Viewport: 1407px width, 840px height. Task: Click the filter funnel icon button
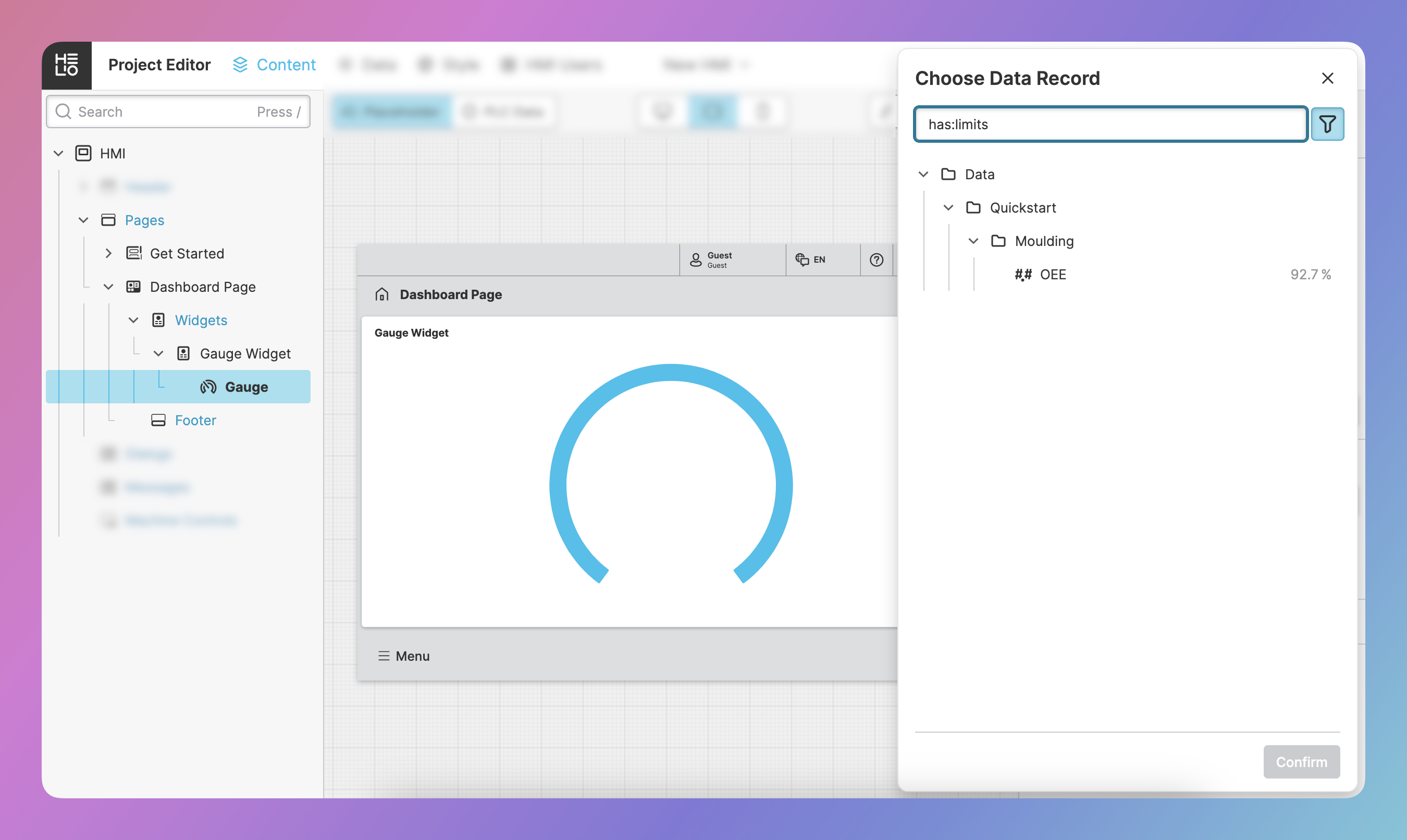[1327, 124]
